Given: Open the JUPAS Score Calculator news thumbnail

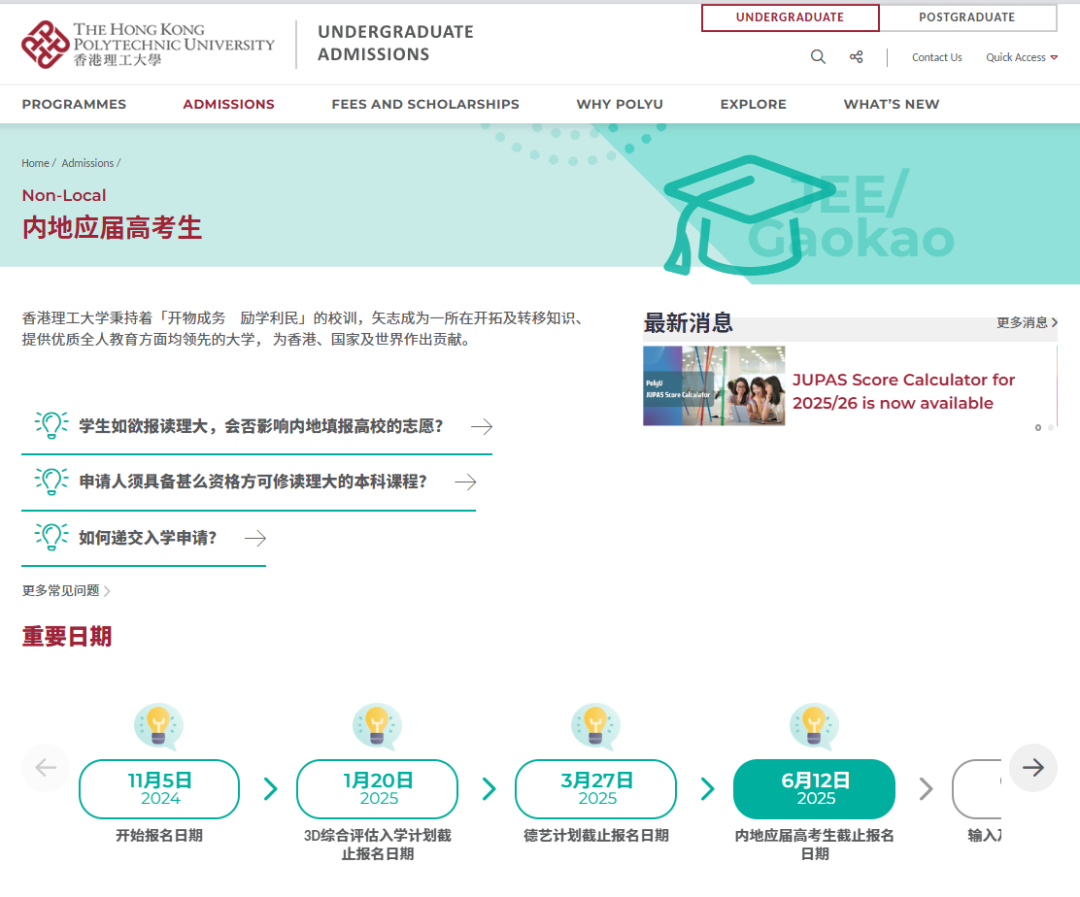Looking at the screenshot, I should 714,386.
